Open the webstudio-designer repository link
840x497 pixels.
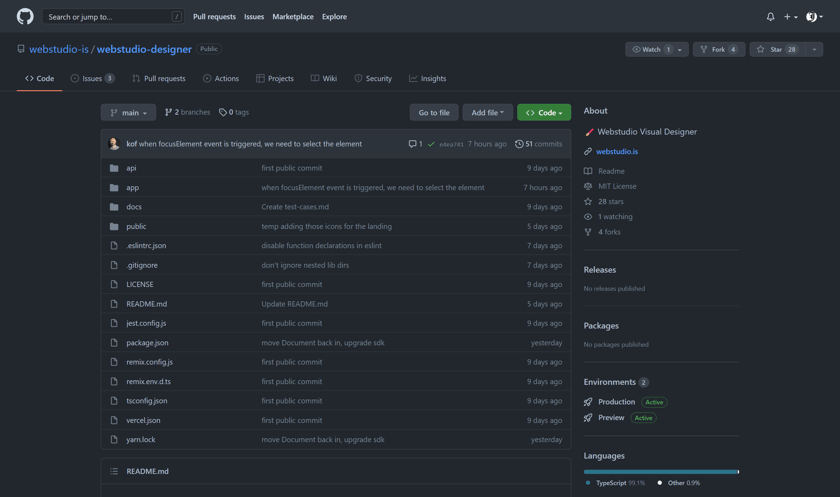[144, 49]
